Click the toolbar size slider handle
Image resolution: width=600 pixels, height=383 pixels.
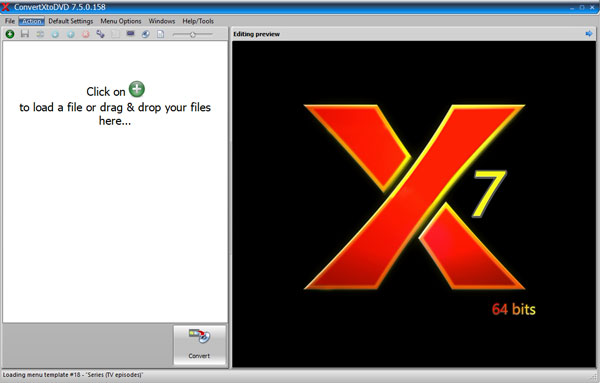(193, 34)
